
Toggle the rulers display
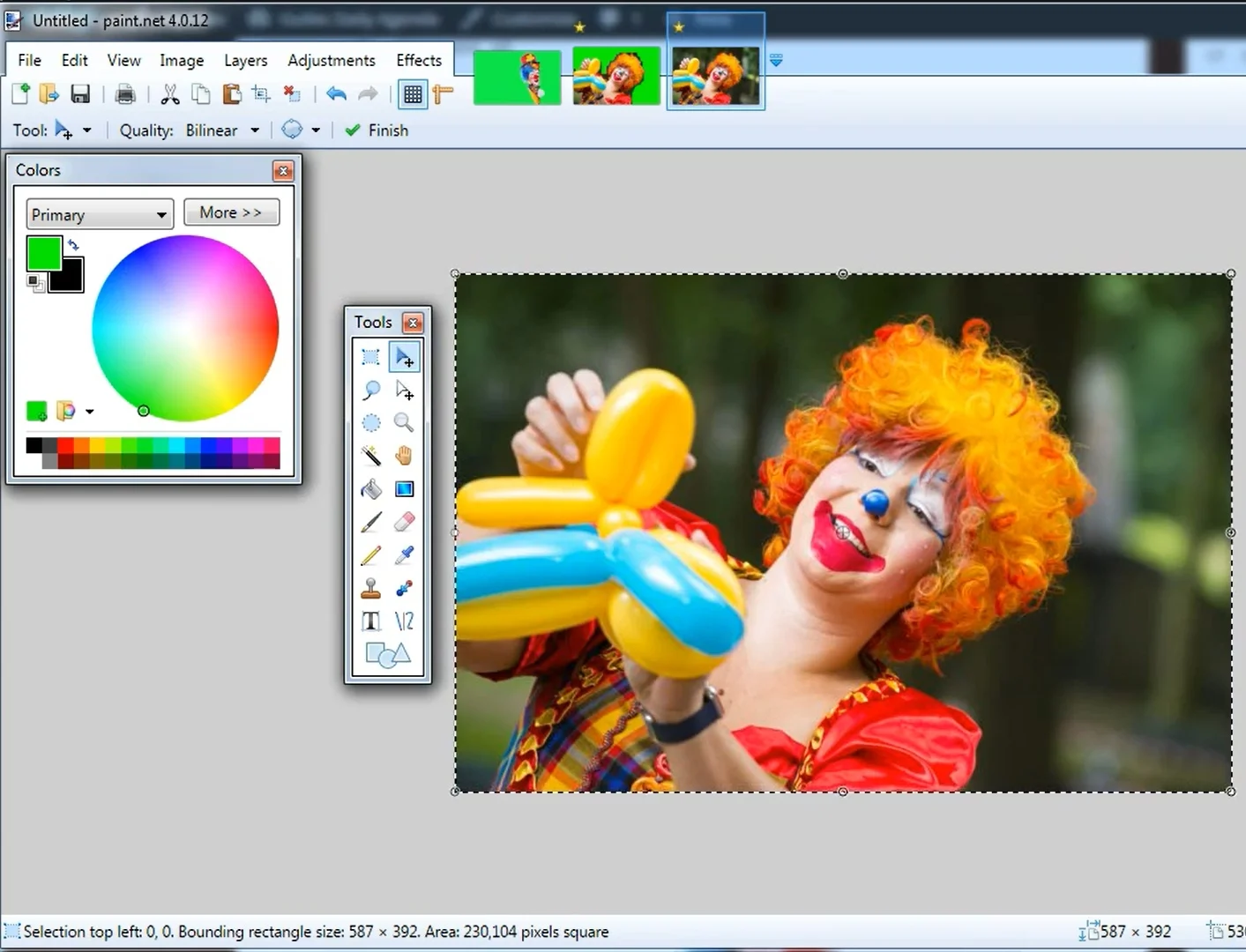tap(444, 94)
